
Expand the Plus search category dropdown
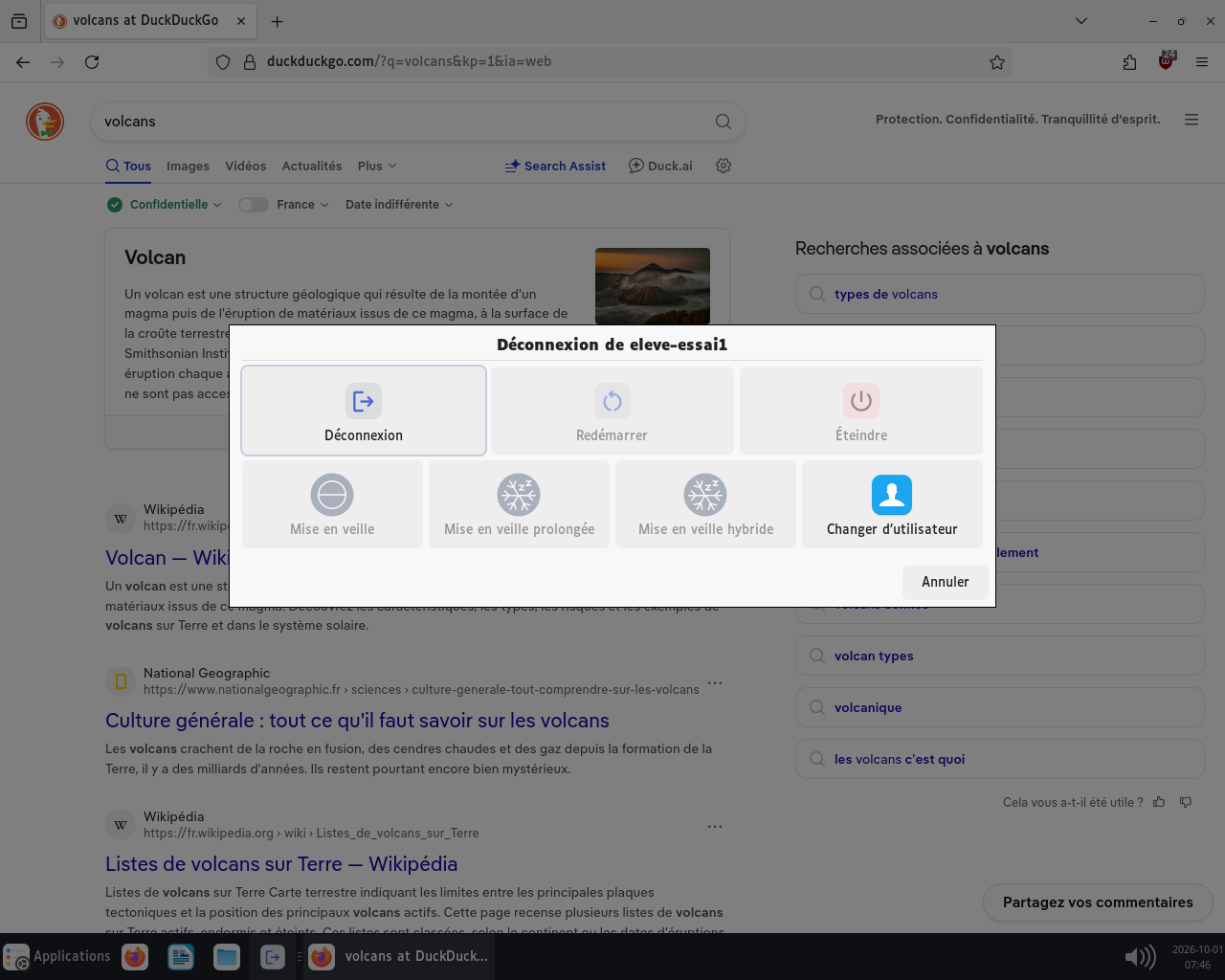pyautogui.click(x=377, y=166)
